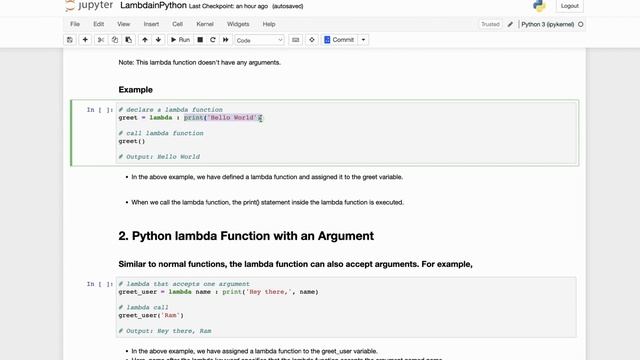Screen dimensions: 640x360
Task: Restart the kernel with the circular arrow
Action: [213, 40]
